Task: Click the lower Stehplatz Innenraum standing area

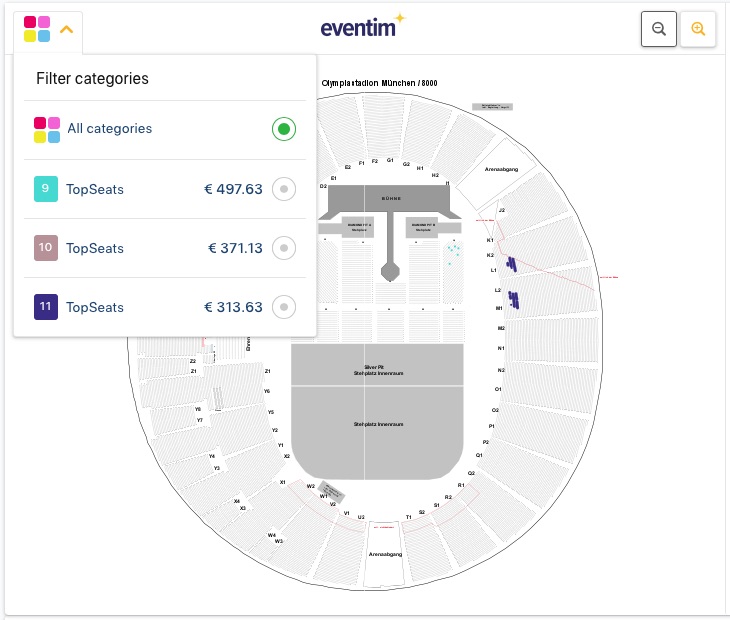Action: (377, 432)
